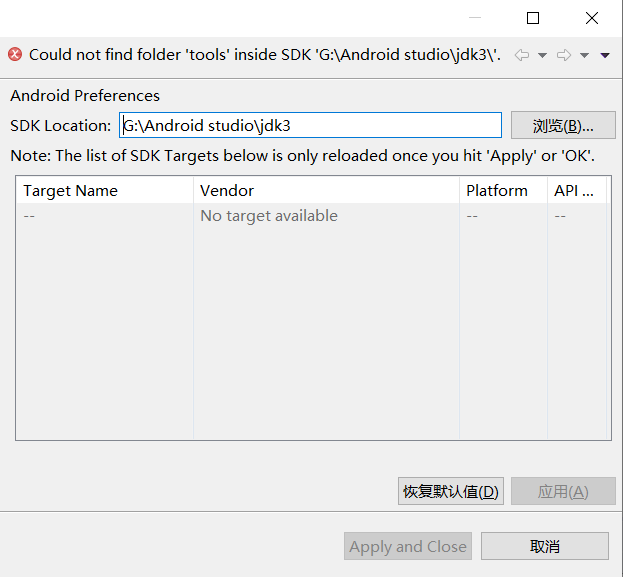This screenshot has height=577, width=623.
Task: Browse for SDK folder with 浏览(B) button
Action: tap(563, 126)
